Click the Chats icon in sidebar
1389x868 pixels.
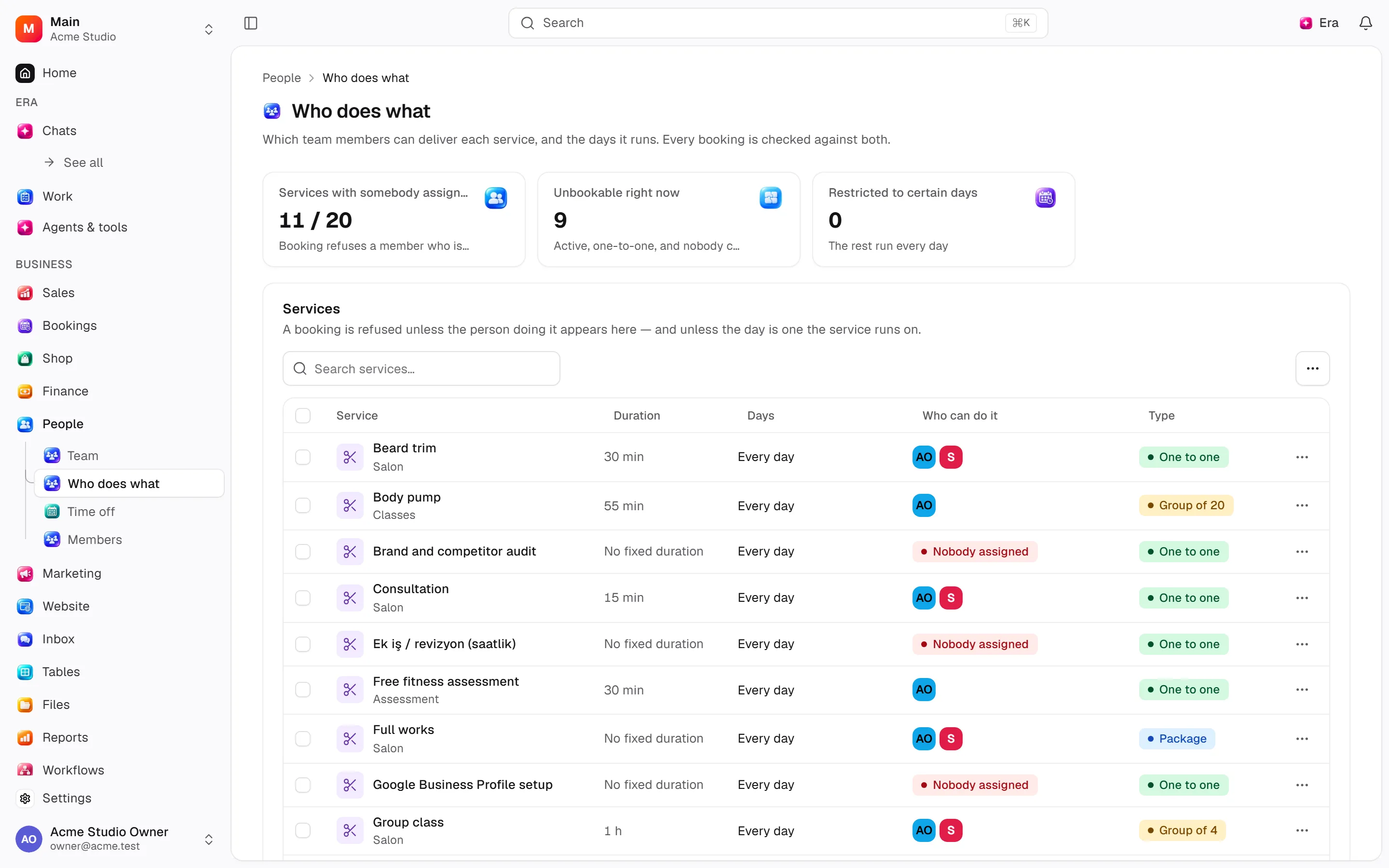25,131
